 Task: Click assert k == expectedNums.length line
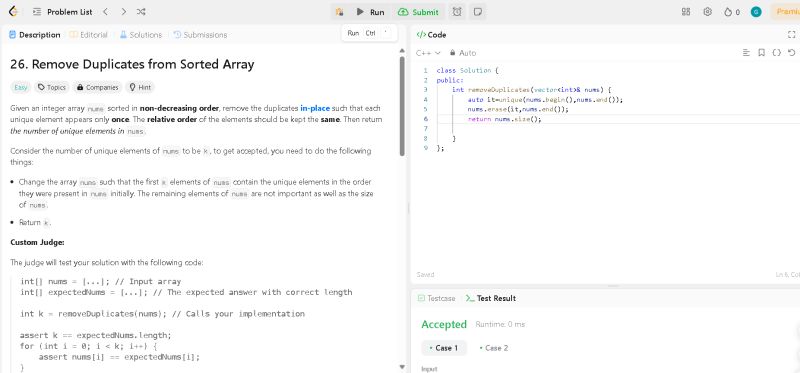(96, 335)
